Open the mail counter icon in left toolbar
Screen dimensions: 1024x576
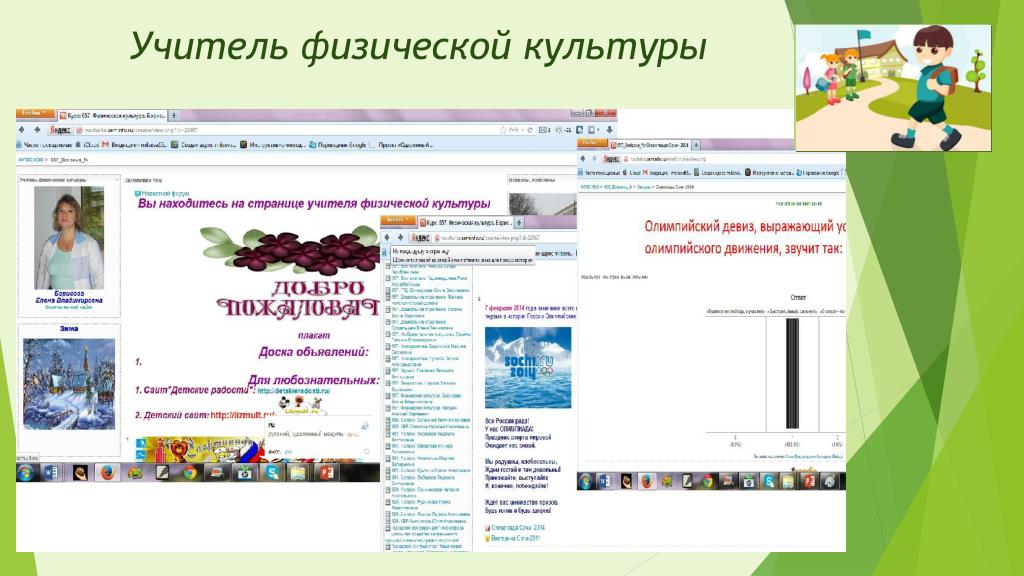[x=545, y=130]
